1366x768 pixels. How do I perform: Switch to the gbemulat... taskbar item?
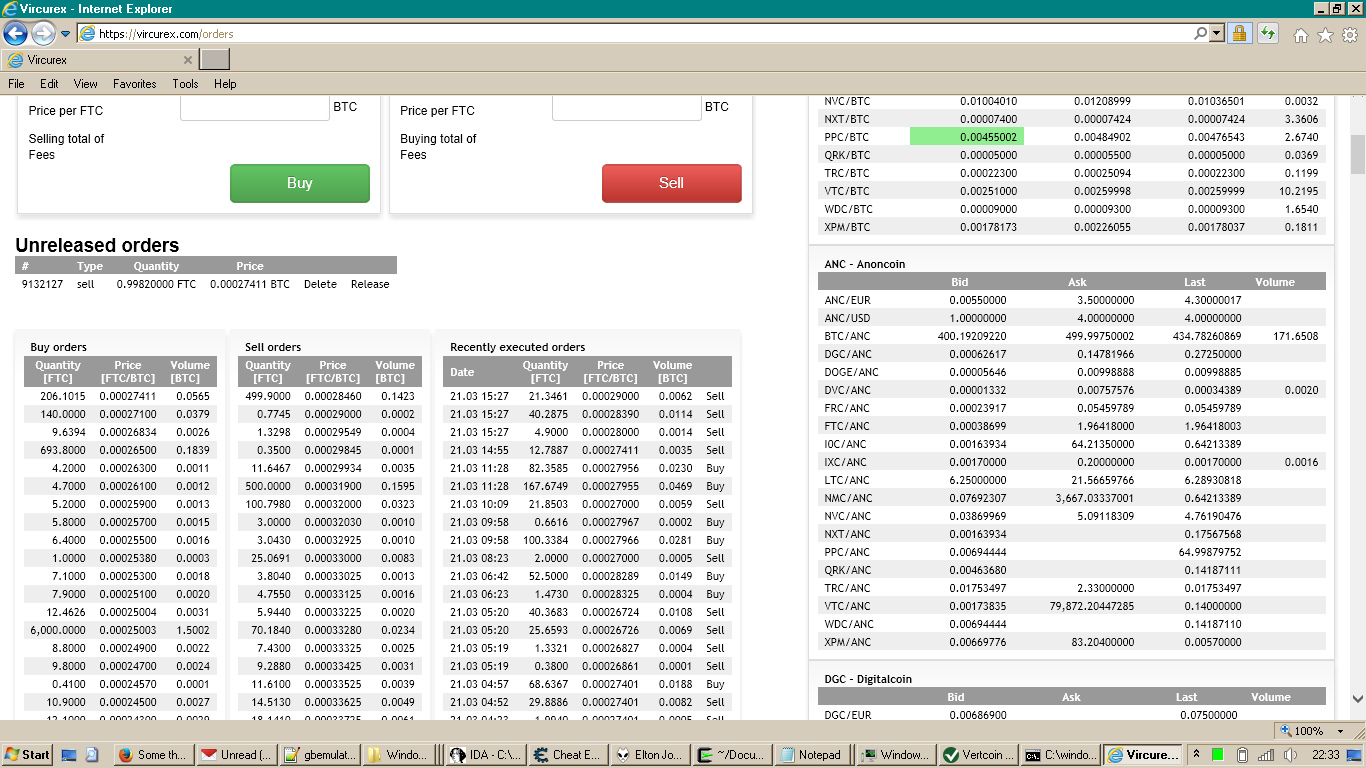[x=318, y=755]
